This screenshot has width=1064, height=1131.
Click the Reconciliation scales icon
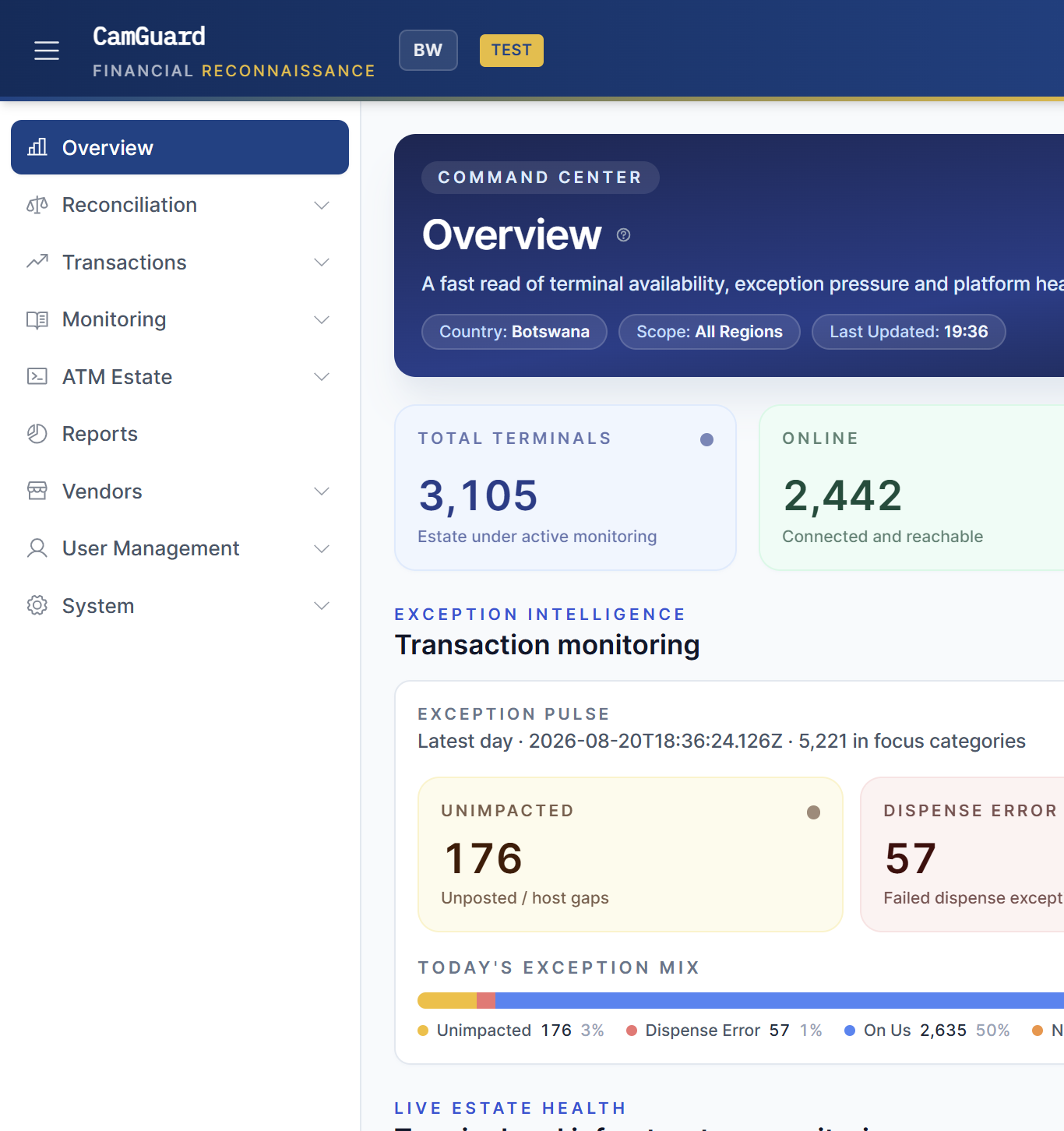pyautogui.click(x=37, y=205)
